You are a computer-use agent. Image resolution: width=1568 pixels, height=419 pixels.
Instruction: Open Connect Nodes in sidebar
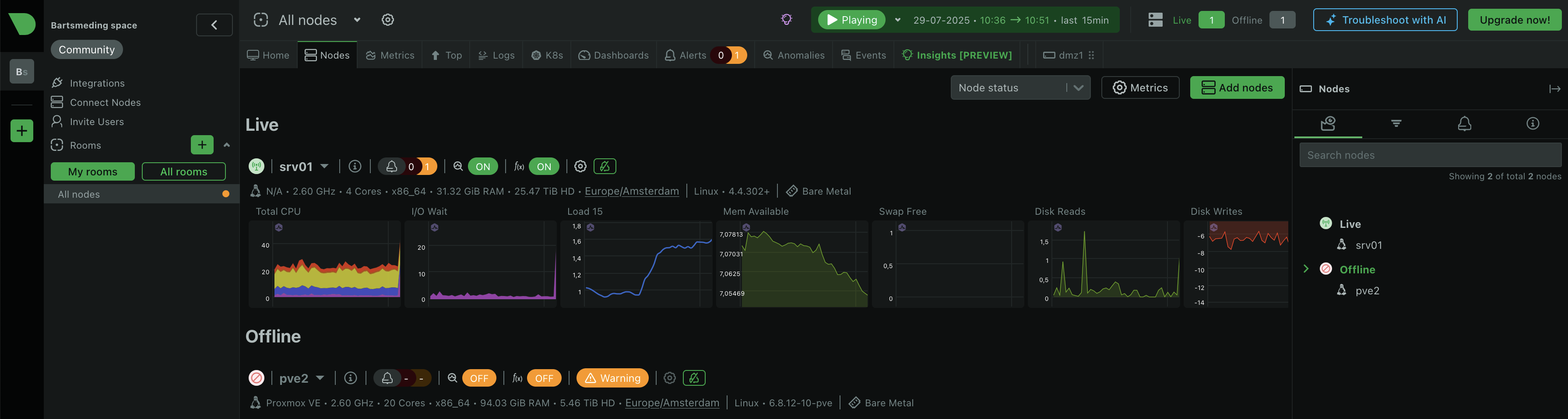click(96, 102)
